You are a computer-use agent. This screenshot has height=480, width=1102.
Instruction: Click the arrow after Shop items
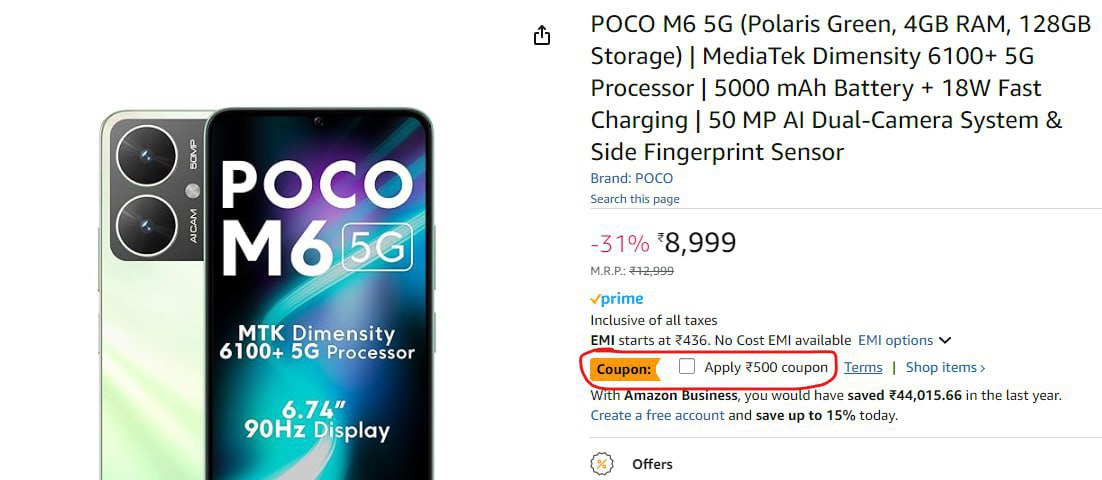[983, 368]
